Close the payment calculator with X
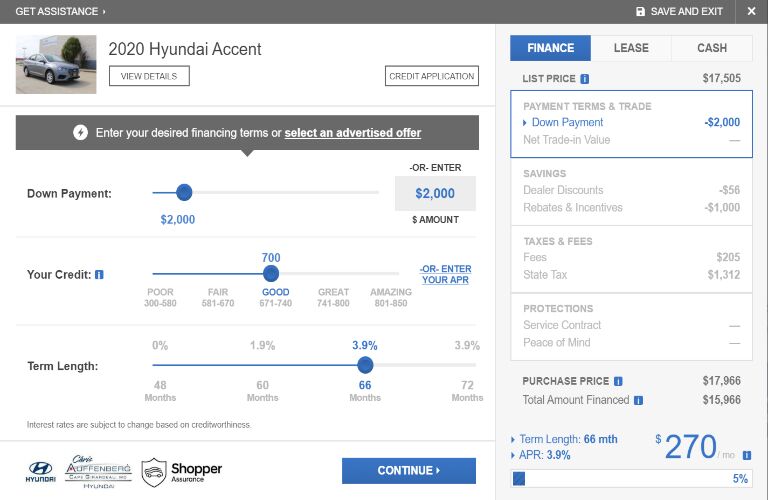The width and height of the screenshot is (768, 500). tap(751, 11)
